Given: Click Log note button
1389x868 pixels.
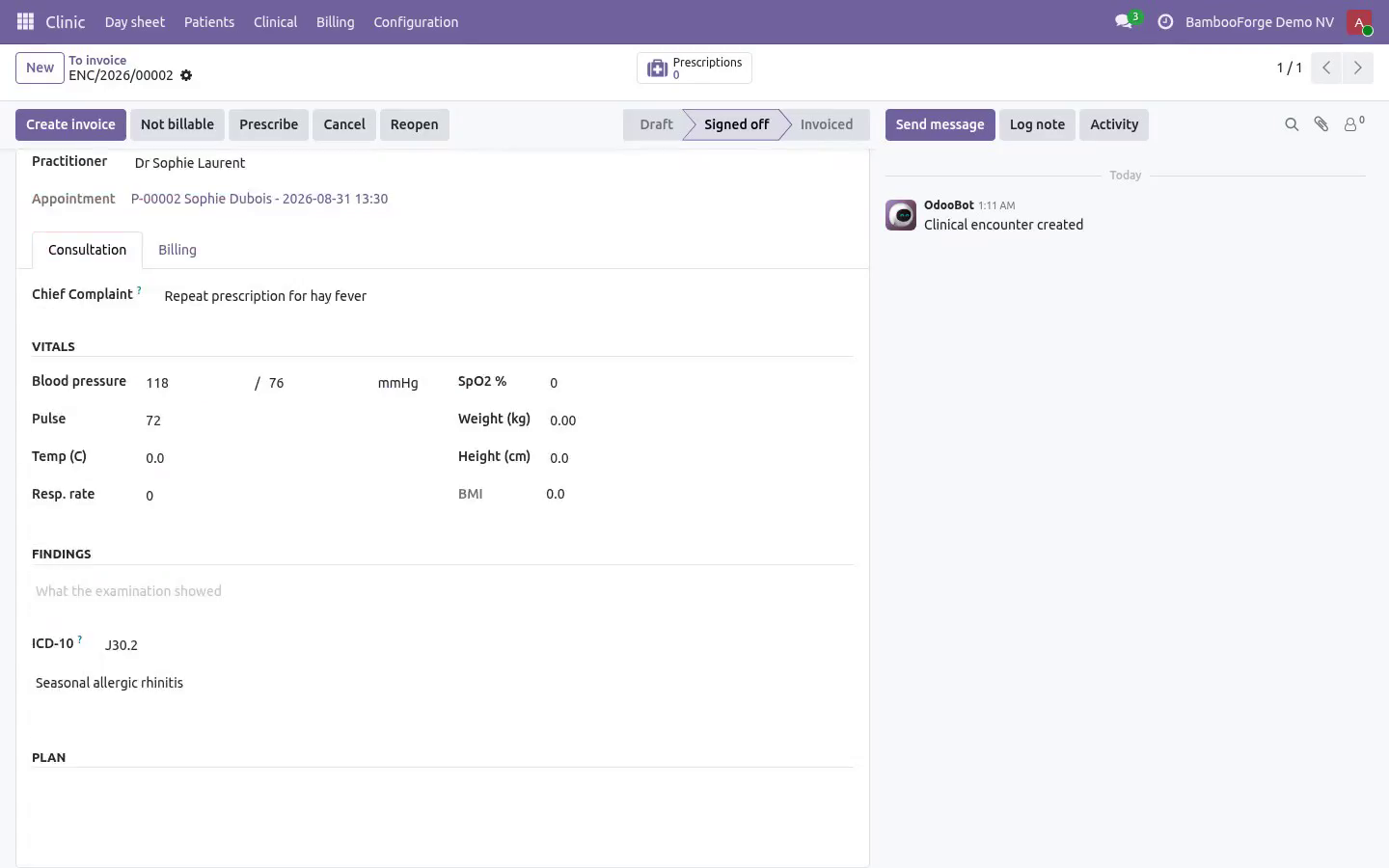Looking at the screenshot, I should pos(1037,124).
